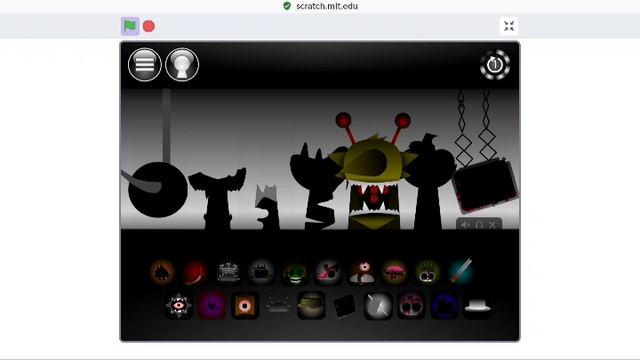The height and width of the screenshot is (360, 640).
Task: Select the grey robot-face sound icon
Action: coord(261,272)
